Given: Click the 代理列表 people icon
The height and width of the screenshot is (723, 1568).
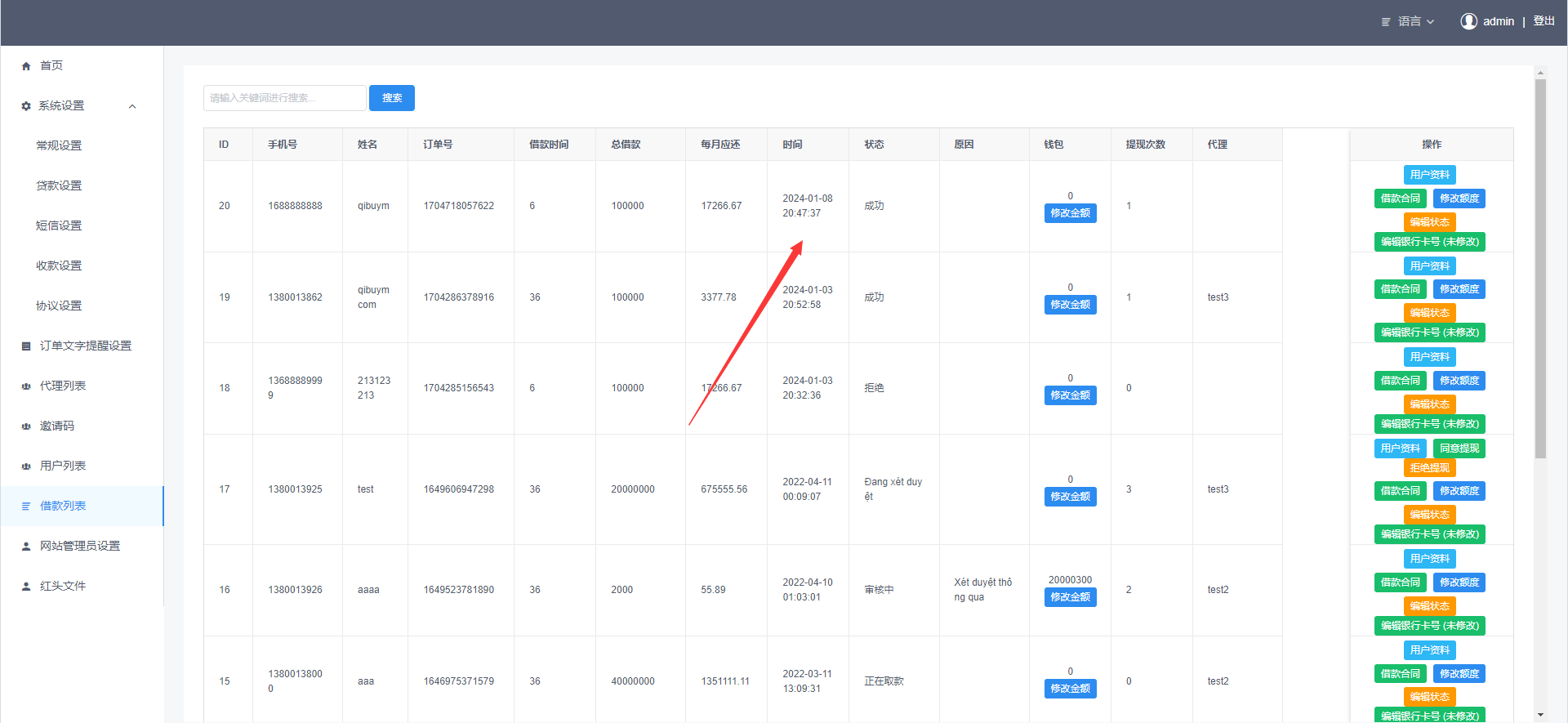Looking at the screenshot, I should [x=26, y=386].
